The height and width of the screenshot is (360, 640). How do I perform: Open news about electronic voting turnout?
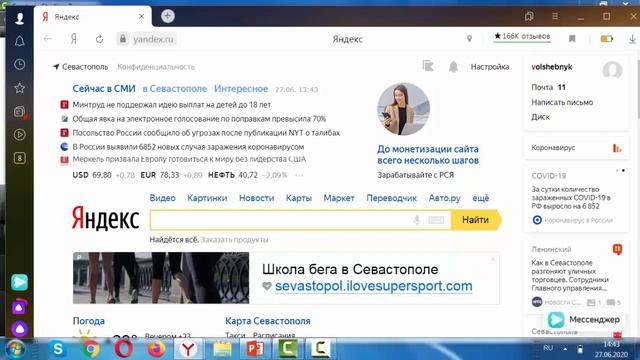[x=199, y=119]
